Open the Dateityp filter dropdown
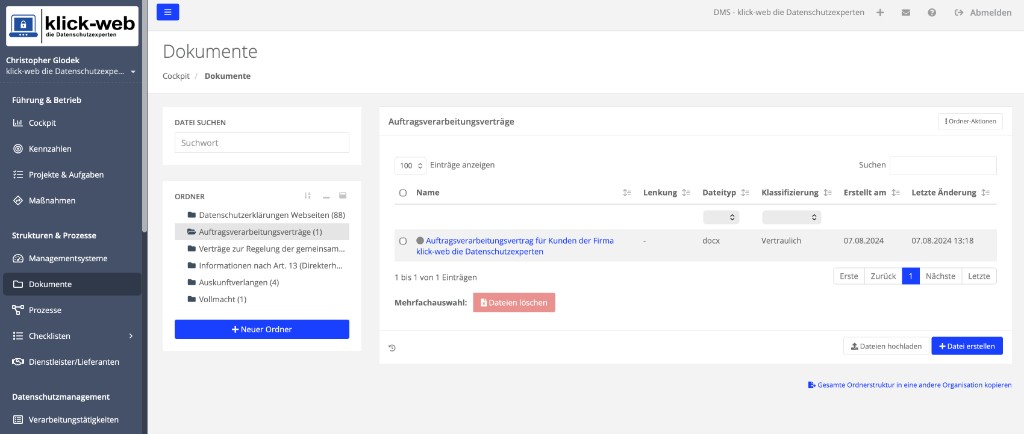 (x=721, y=217)
